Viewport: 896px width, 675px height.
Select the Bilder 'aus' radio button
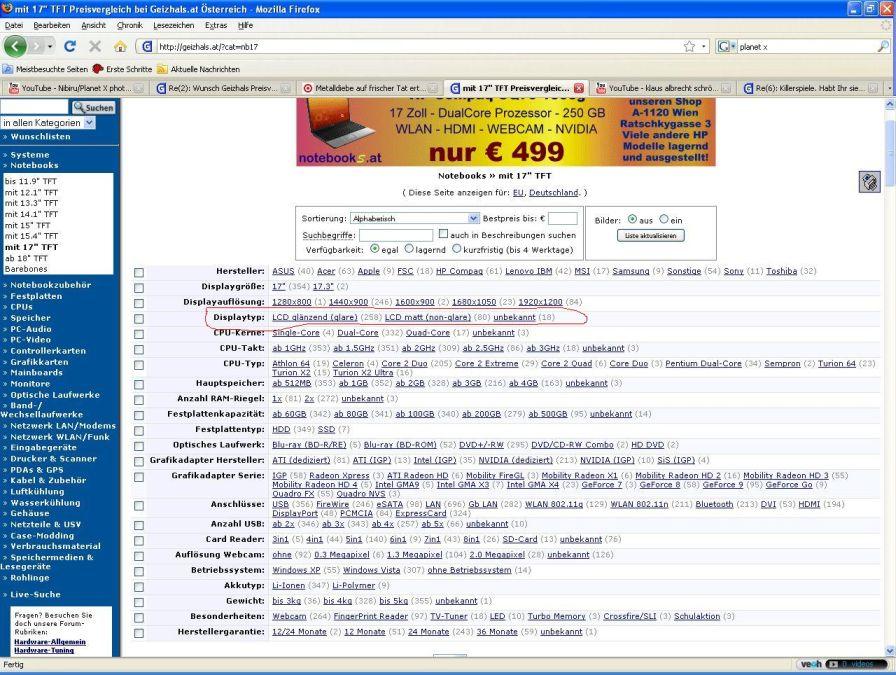tap(632, 219)
